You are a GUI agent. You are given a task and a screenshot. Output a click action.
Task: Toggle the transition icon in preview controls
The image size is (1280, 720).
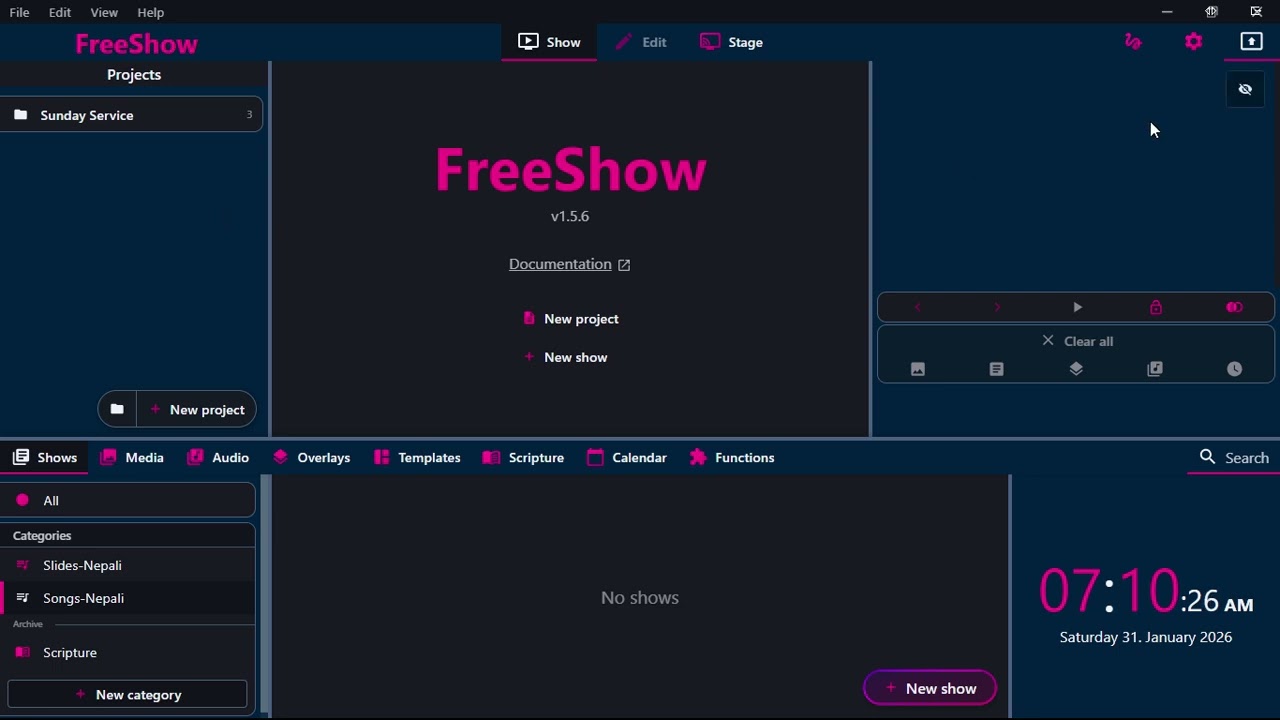pyautogui.click(x=1234, y=307)
